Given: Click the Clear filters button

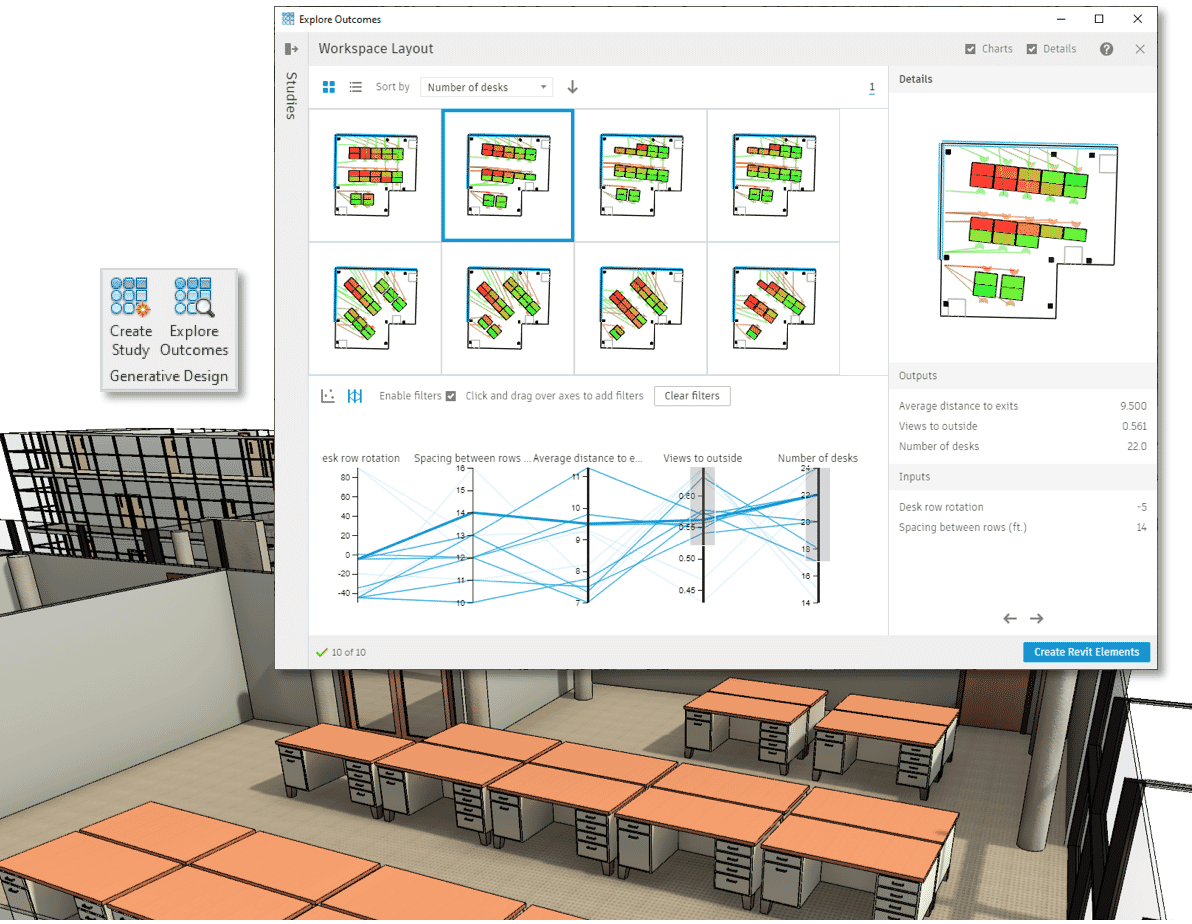Looking at the screenshot, I should tap(692, 396).
